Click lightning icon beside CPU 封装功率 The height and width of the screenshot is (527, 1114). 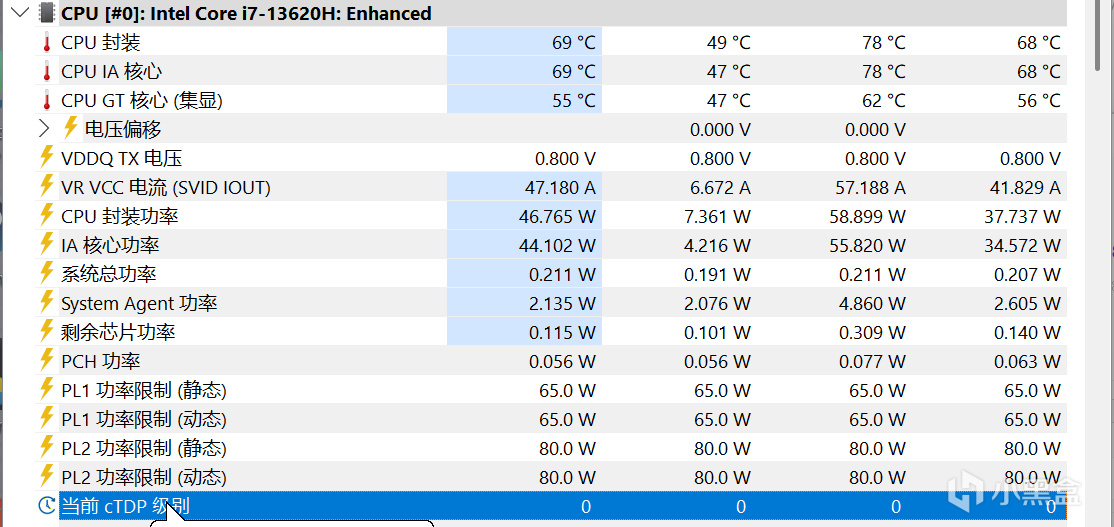tap(47, 215)
